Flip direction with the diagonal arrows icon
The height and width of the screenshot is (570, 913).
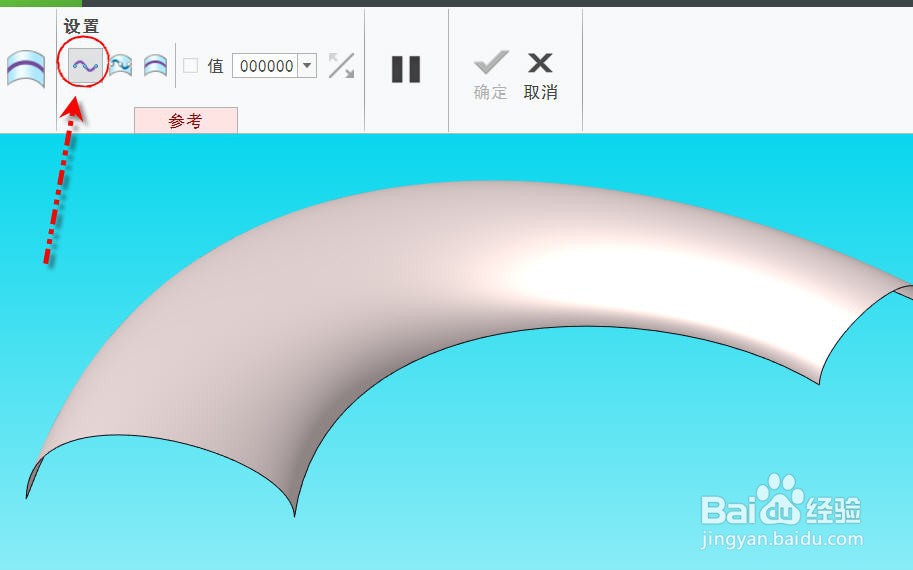(x=341, y=65)
